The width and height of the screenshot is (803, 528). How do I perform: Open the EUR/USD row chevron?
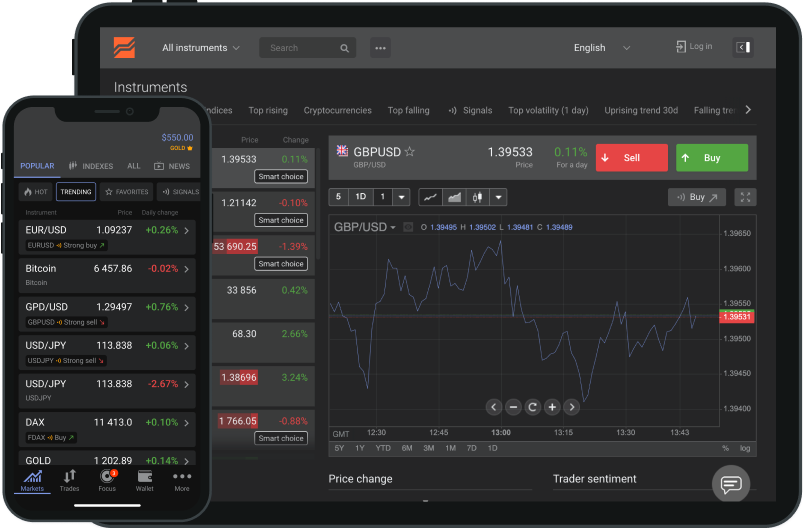(x=187, y=230)
